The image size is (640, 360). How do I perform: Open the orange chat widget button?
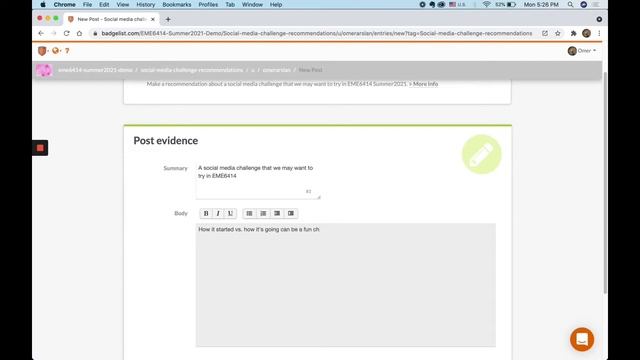(x=582, y=339)
